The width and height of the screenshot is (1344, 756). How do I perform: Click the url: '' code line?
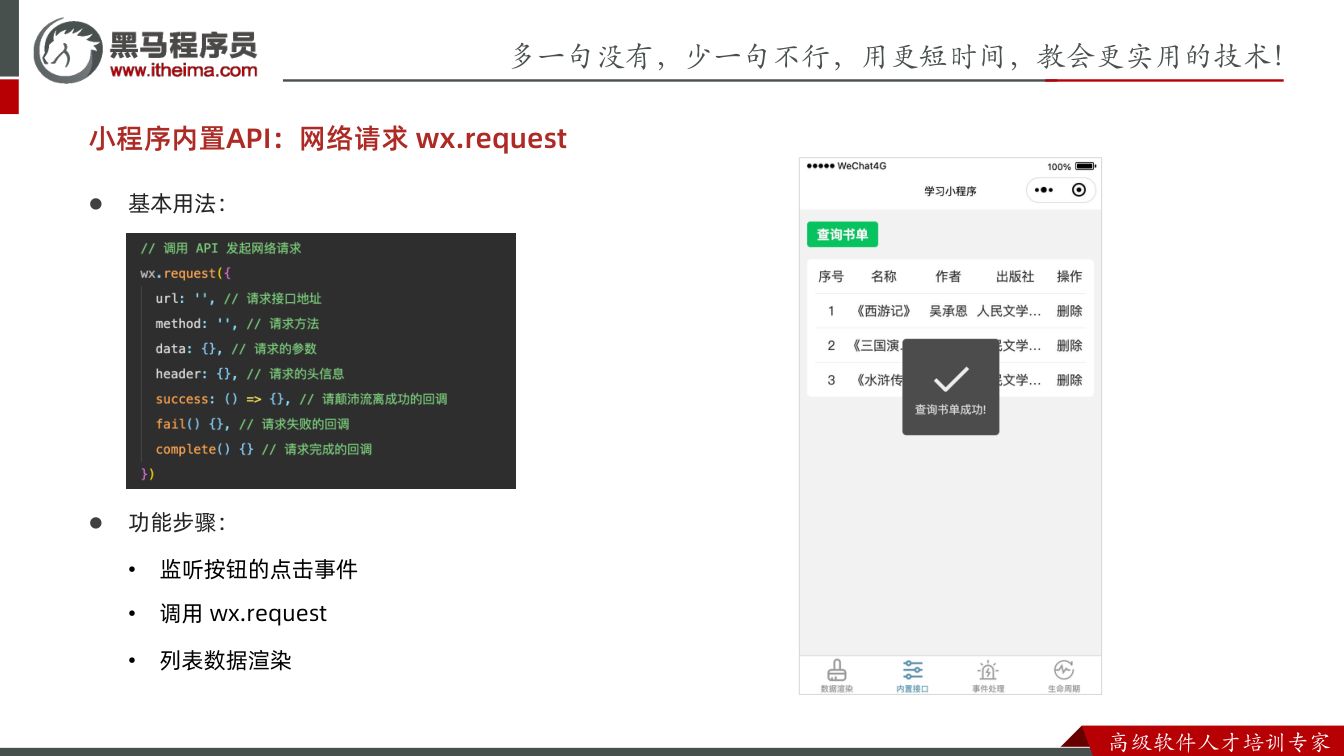point(238,298)
